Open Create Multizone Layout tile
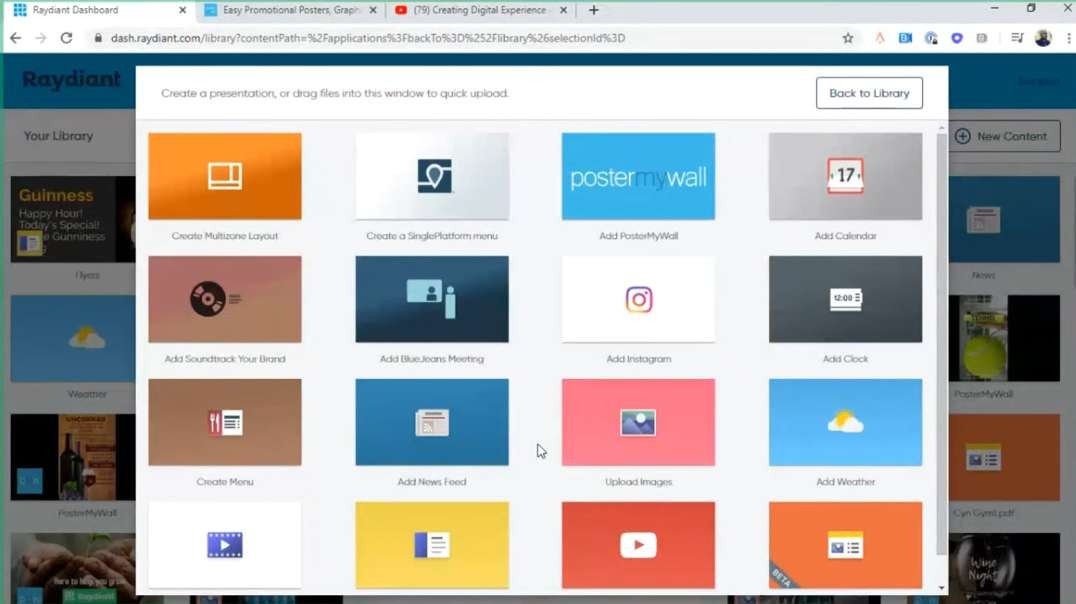 [224, 177]
